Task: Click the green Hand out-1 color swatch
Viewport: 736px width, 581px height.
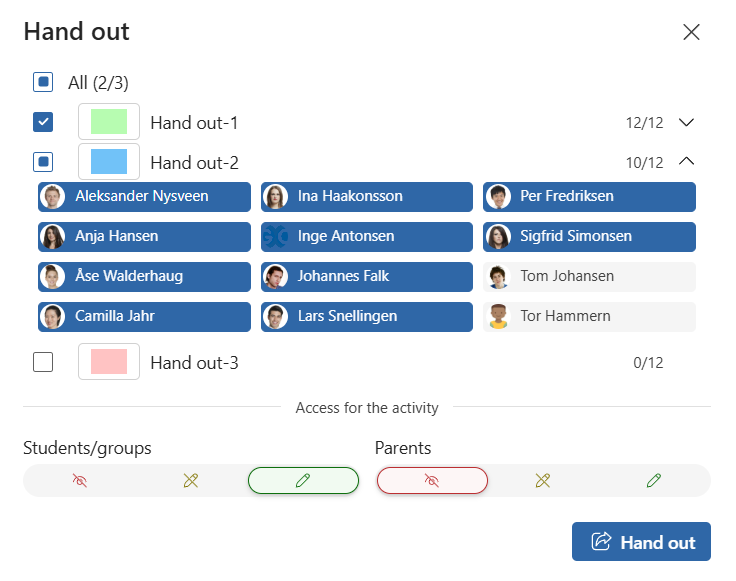Action: click(109, 122)
